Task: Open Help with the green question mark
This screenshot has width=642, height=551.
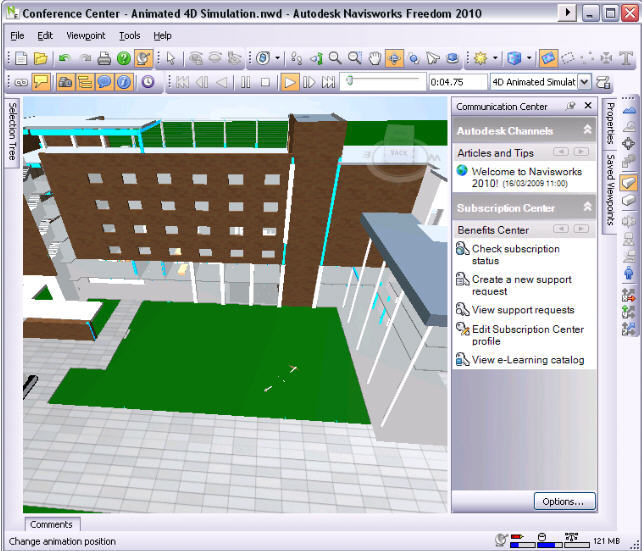Action: [x=124, y=59]
